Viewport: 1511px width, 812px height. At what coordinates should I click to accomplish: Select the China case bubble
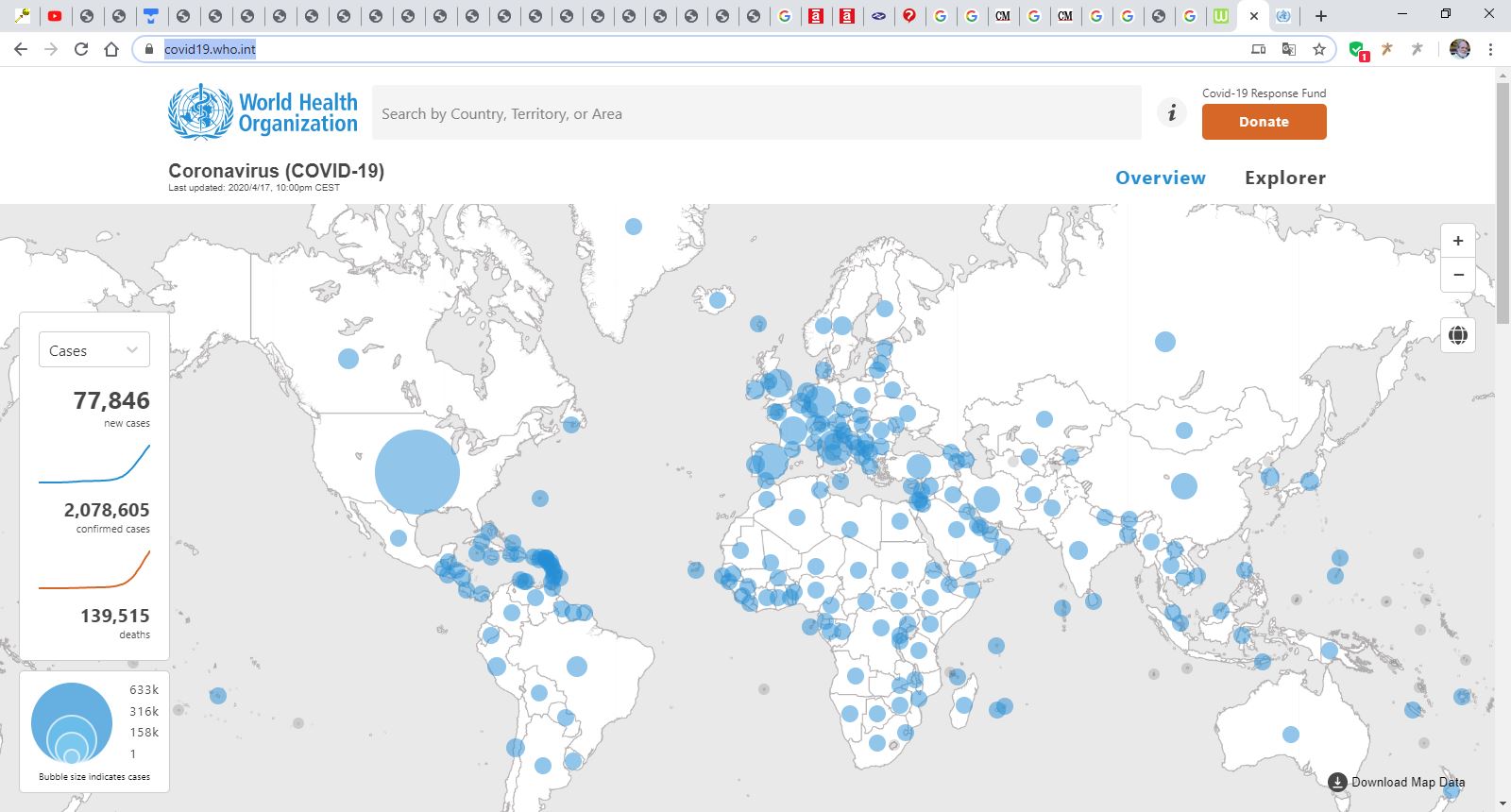1184,486
